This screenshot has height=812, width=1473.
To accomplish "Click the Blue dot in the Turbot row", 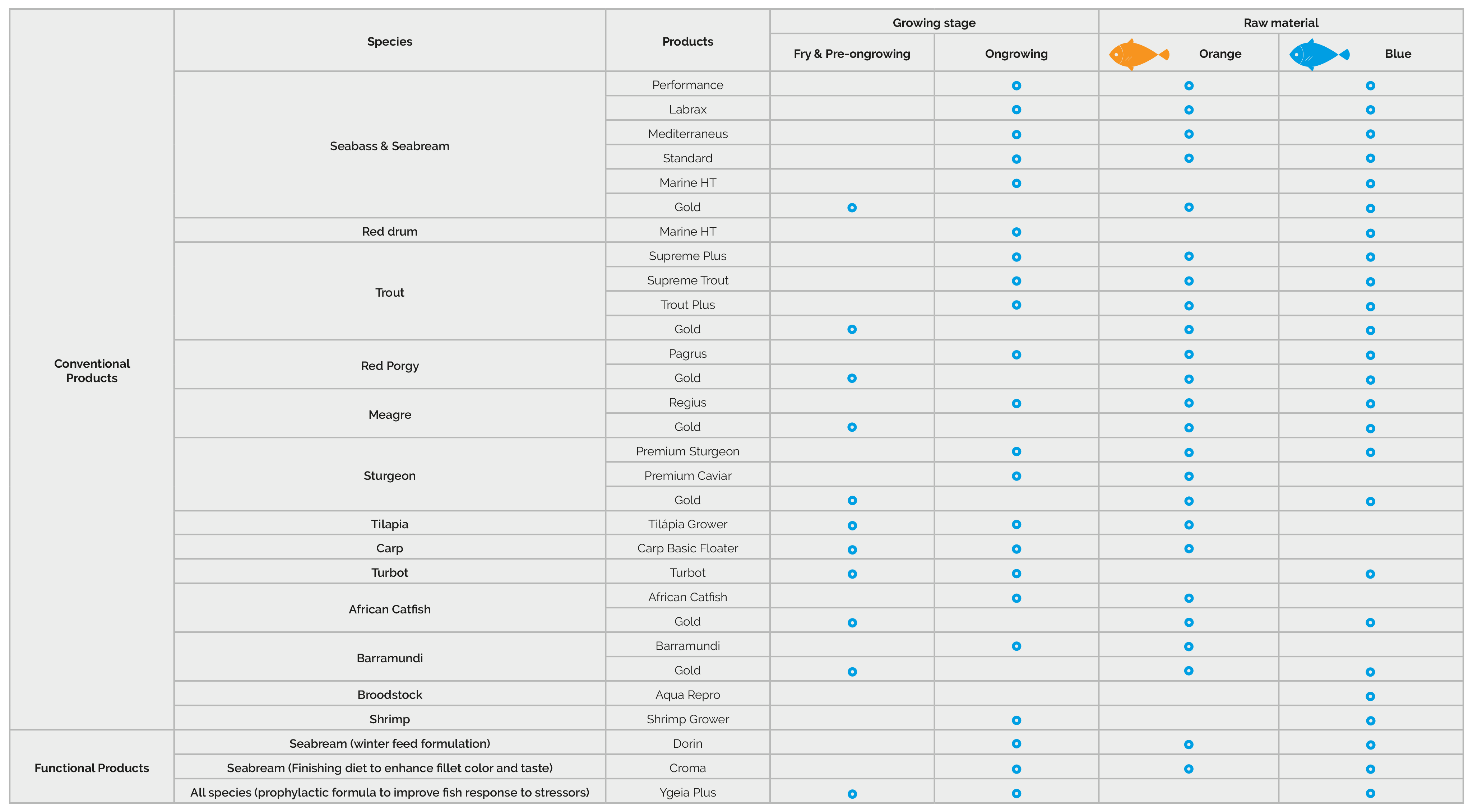I will tap(1370, 574).
